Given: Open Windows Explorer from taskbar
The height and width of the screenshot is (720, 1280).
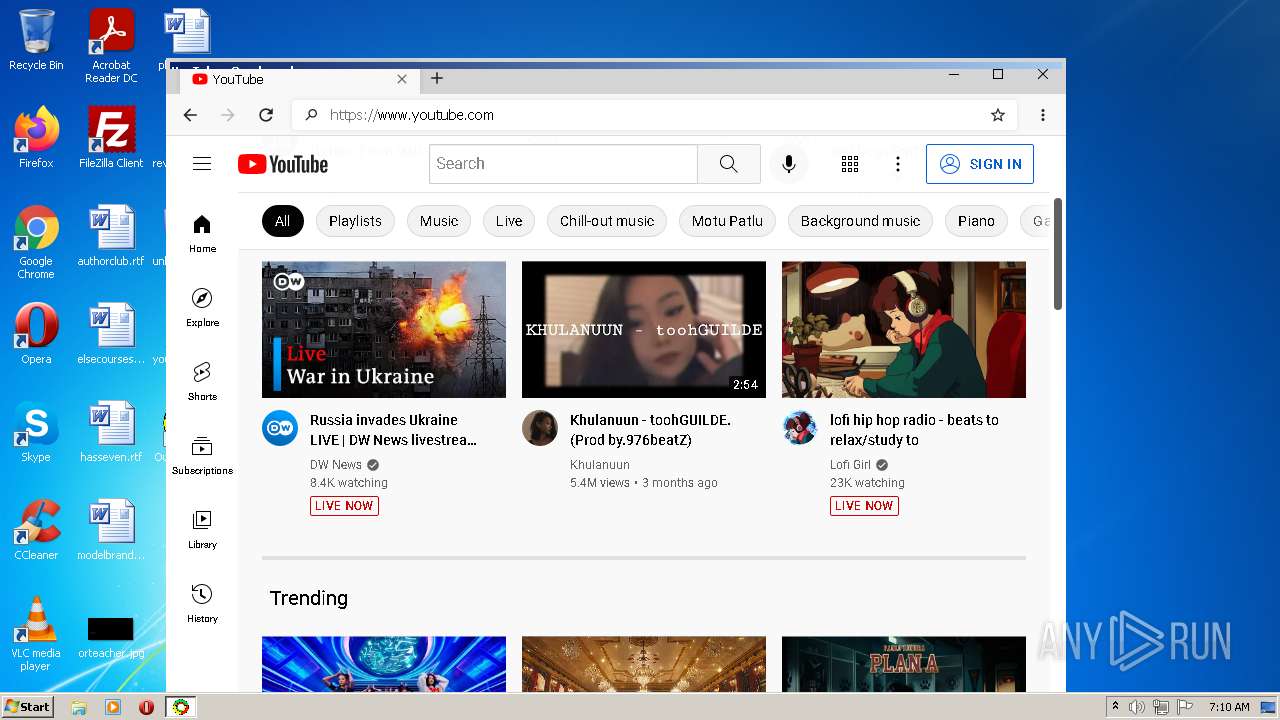Looking at the screenshot, I should [x=79, y=707].
